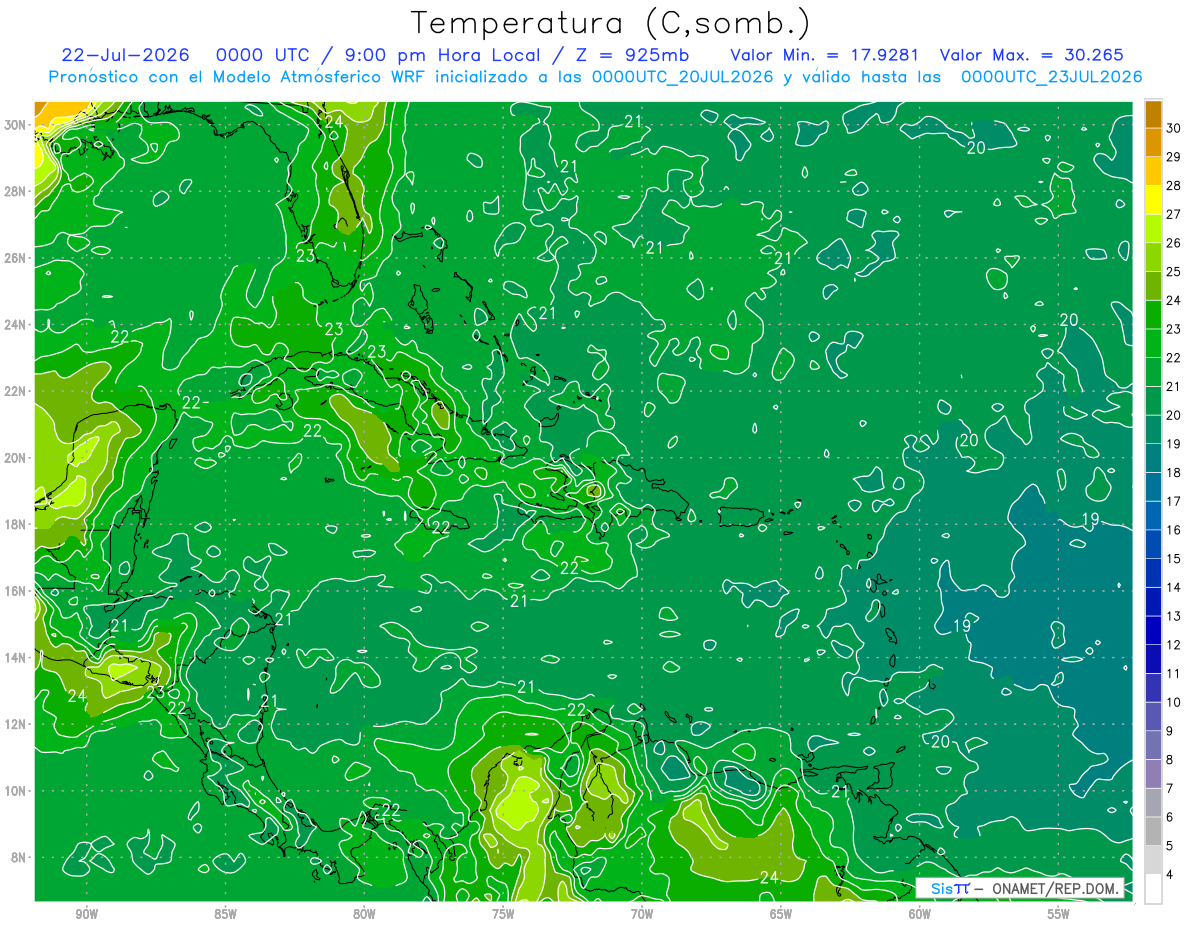Image resolution: width=1200 pixels, height=927 pixels.
Task: Click the yellow swatch between 27 and 28
Action: tap(1153, 200)
